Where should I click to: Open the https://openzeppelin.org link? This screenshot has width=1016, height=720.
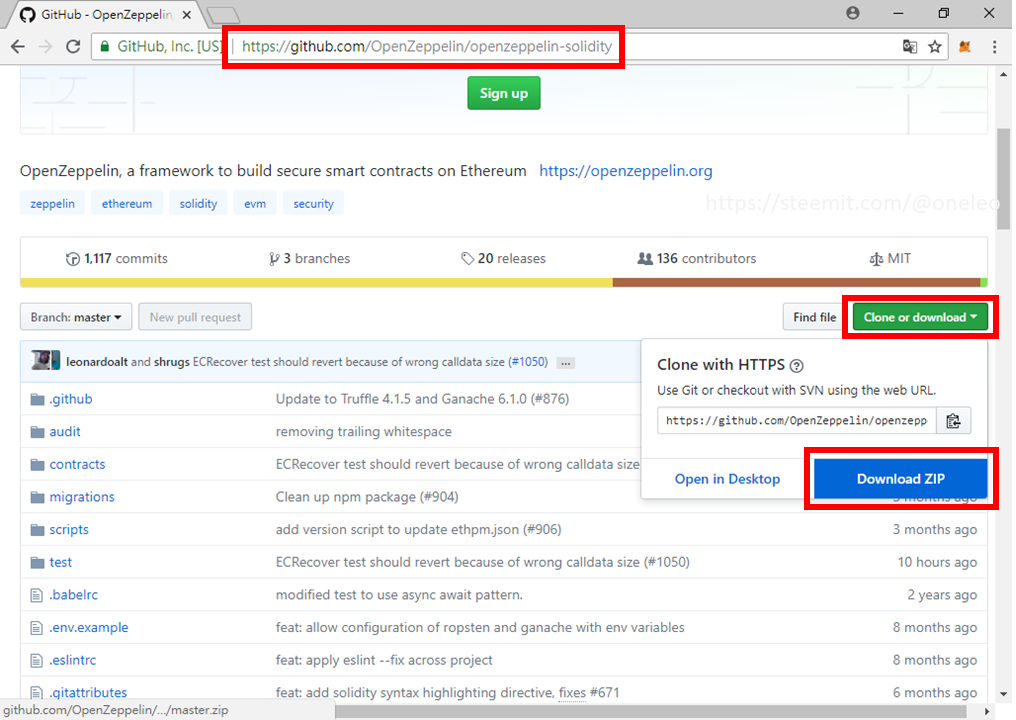click(x=625, y=171)
